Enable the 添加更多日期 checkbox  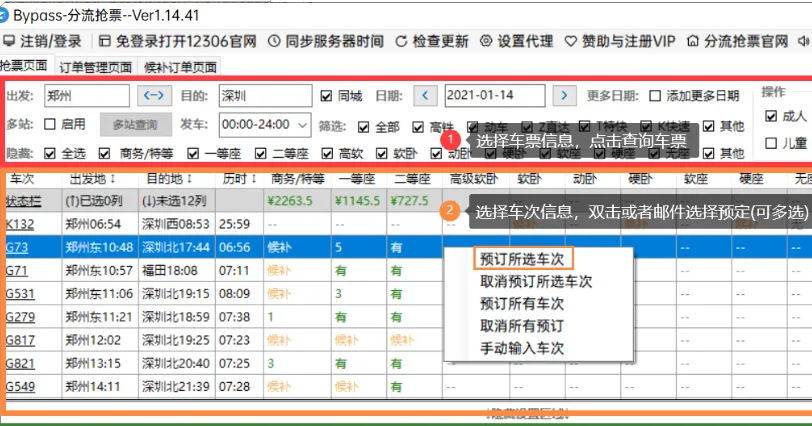click(x=655, y=96)
